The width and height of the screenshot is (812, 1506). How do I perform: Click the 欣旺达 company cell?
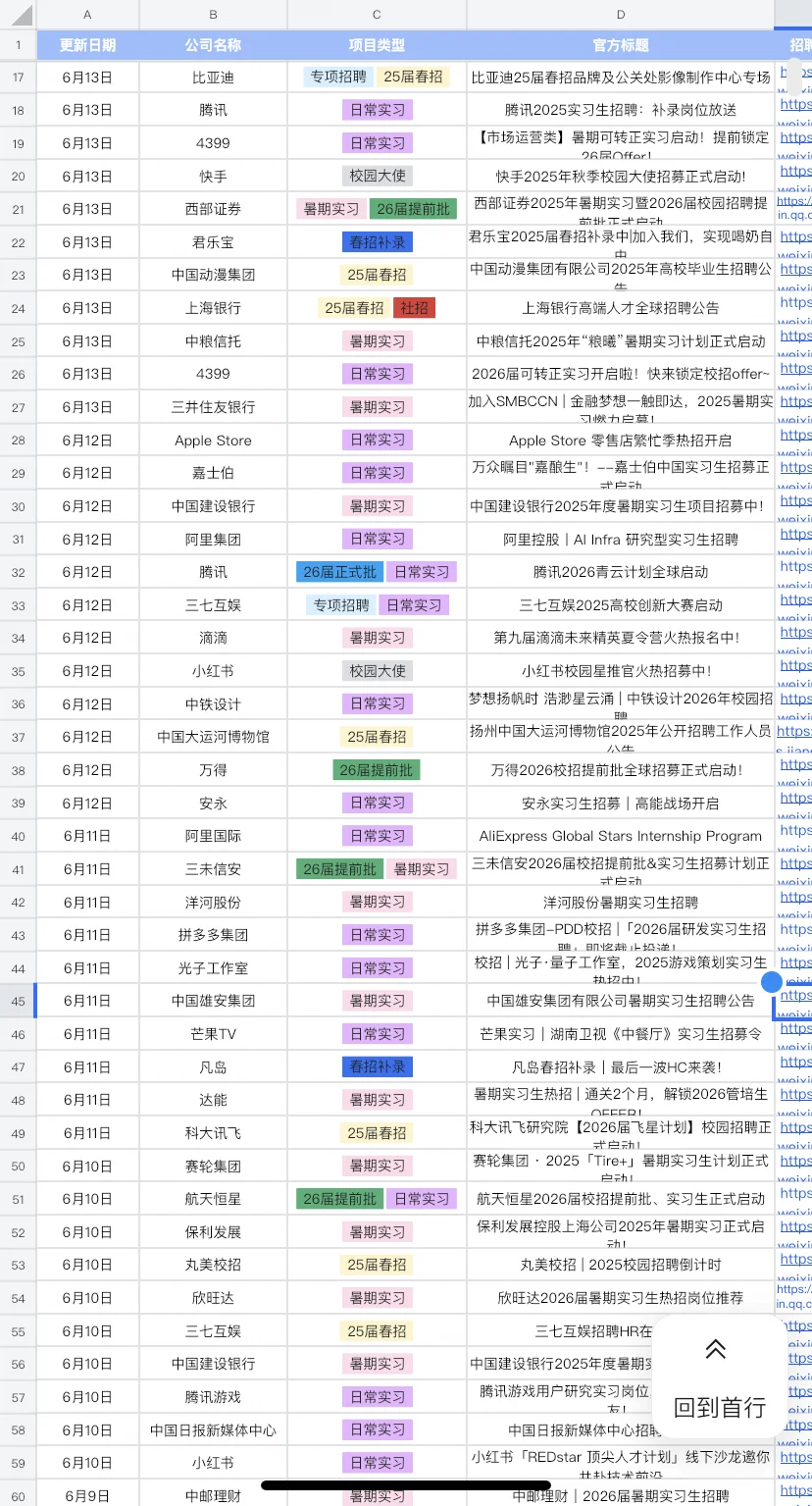(x=213, y=1297)
